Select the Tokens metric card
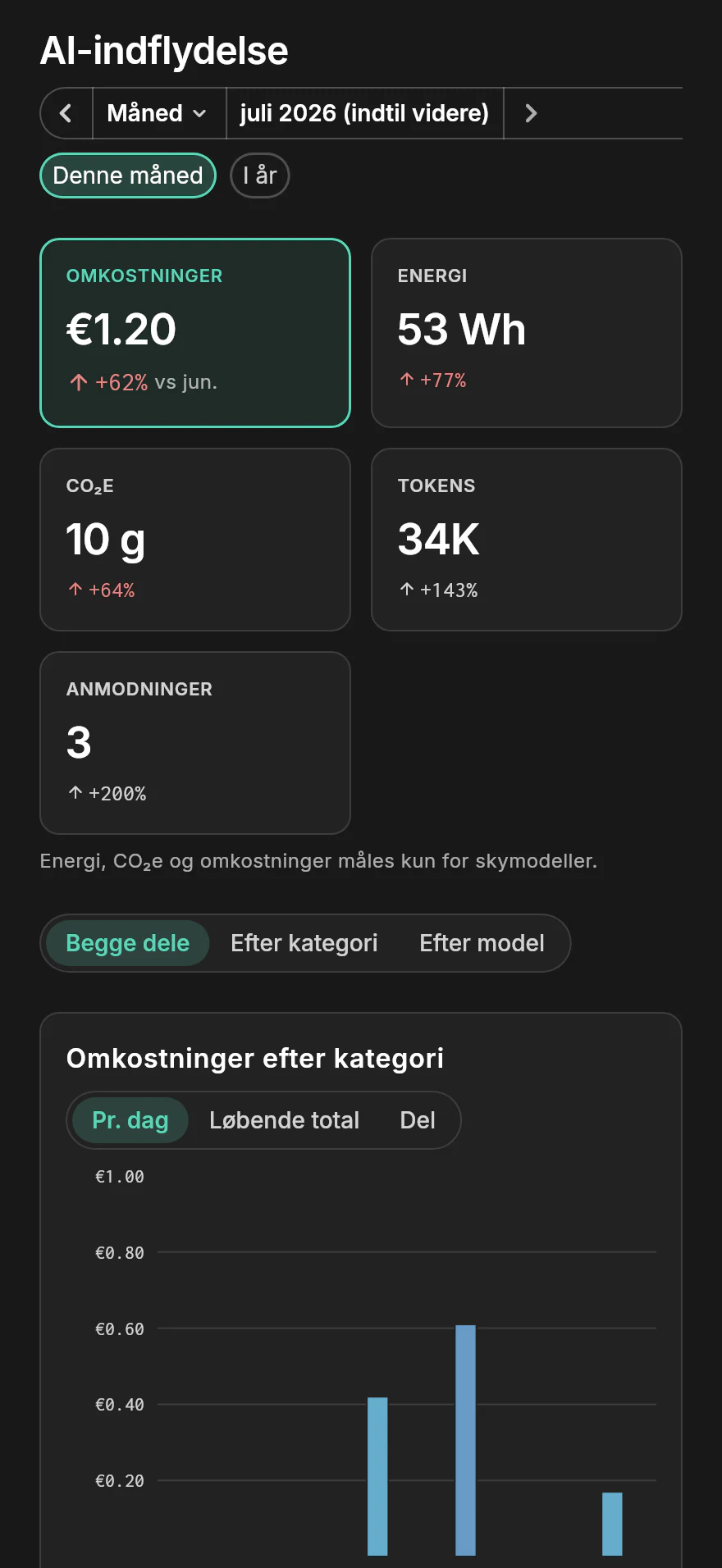Screen dimensions: 722x1568 click(527, 540)
